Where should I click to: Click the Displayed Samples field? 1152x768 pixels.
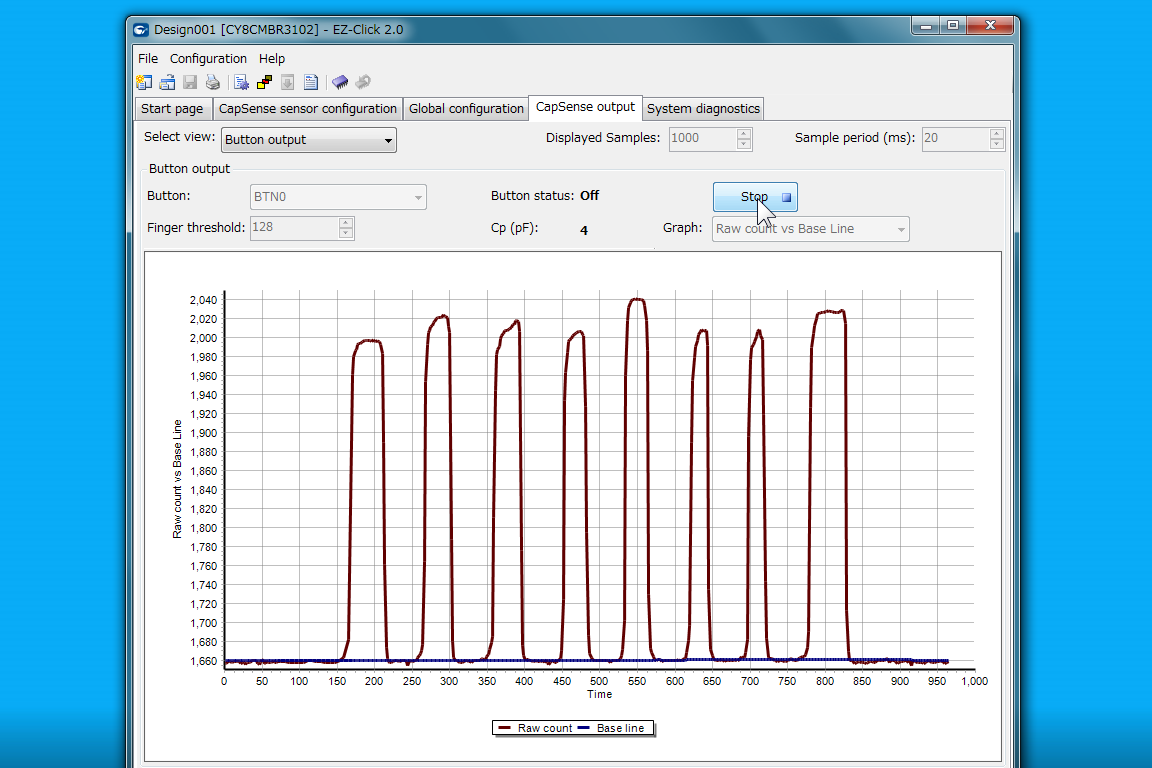(x=702, y=139)
